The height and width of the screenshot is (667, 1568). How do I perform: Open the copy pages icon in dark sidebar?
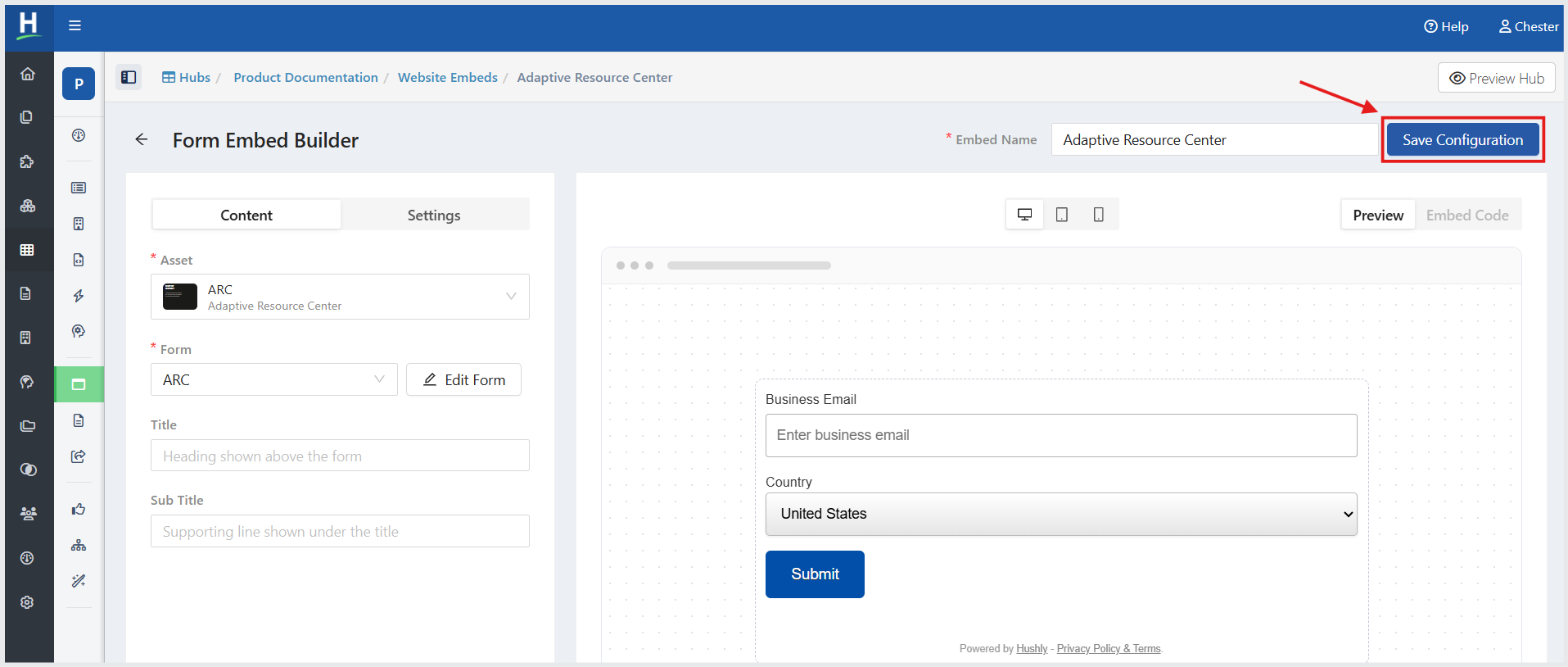[27, 117]
